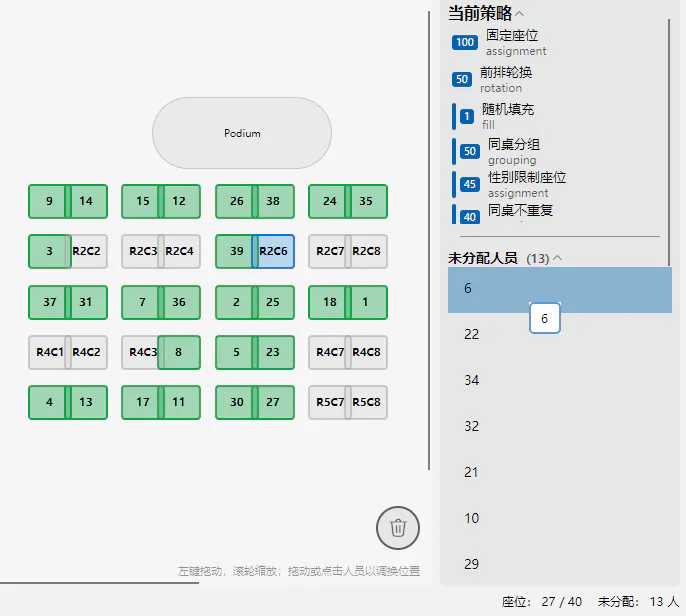Screen dimensions: 686x616
Task: Click seat occupied by person 30
Action: 237,402
